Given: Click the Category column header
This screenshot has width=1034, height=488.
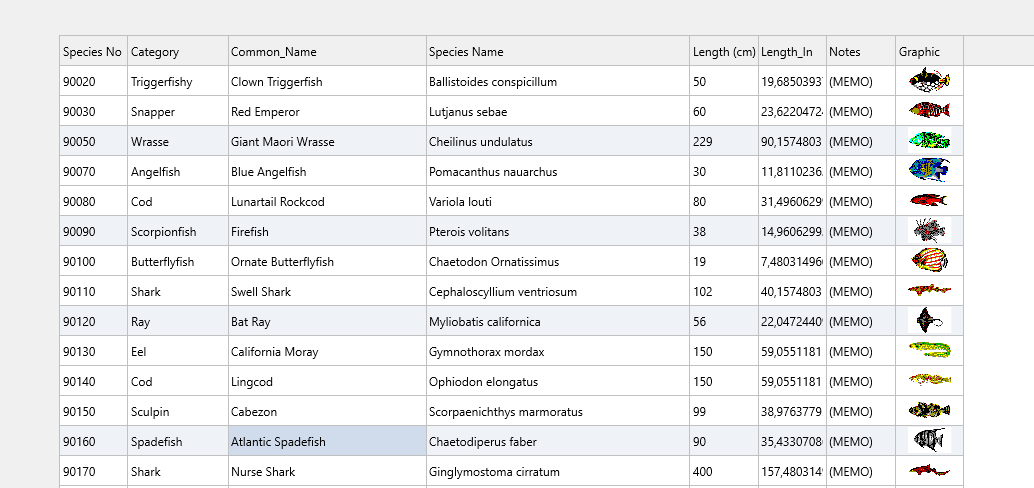Looking at the screenshot, I should coord(177,51).
